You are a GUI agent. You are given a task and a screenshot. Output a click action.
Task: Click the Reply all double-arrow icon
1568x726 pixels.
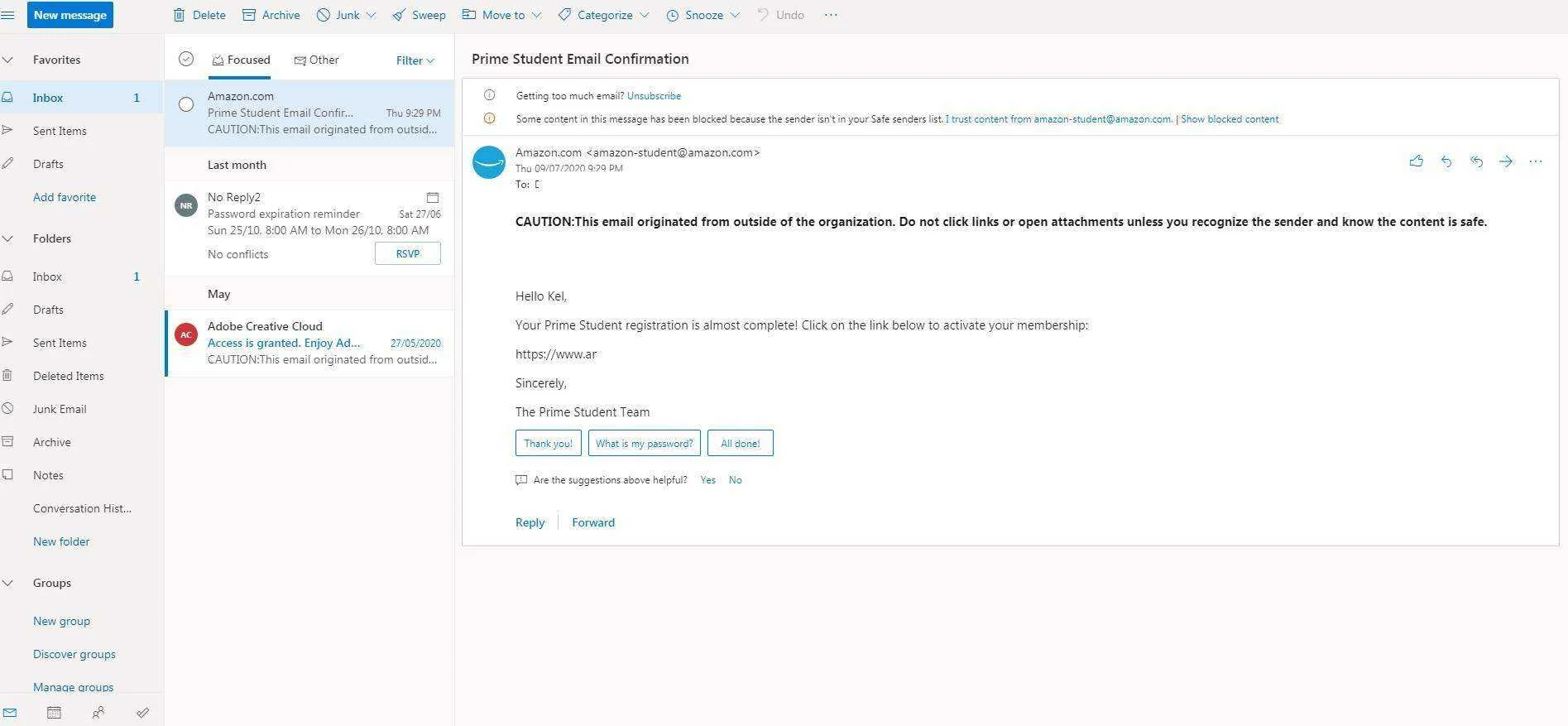1476,161
